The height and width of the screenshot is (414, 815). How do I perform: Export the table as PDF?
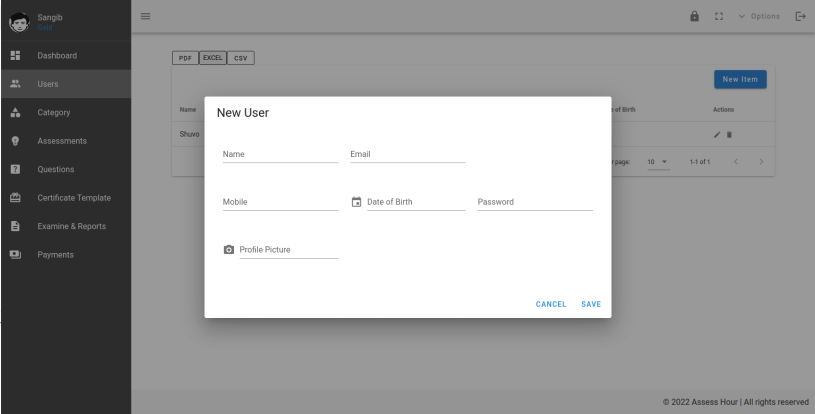pos(185,57)
